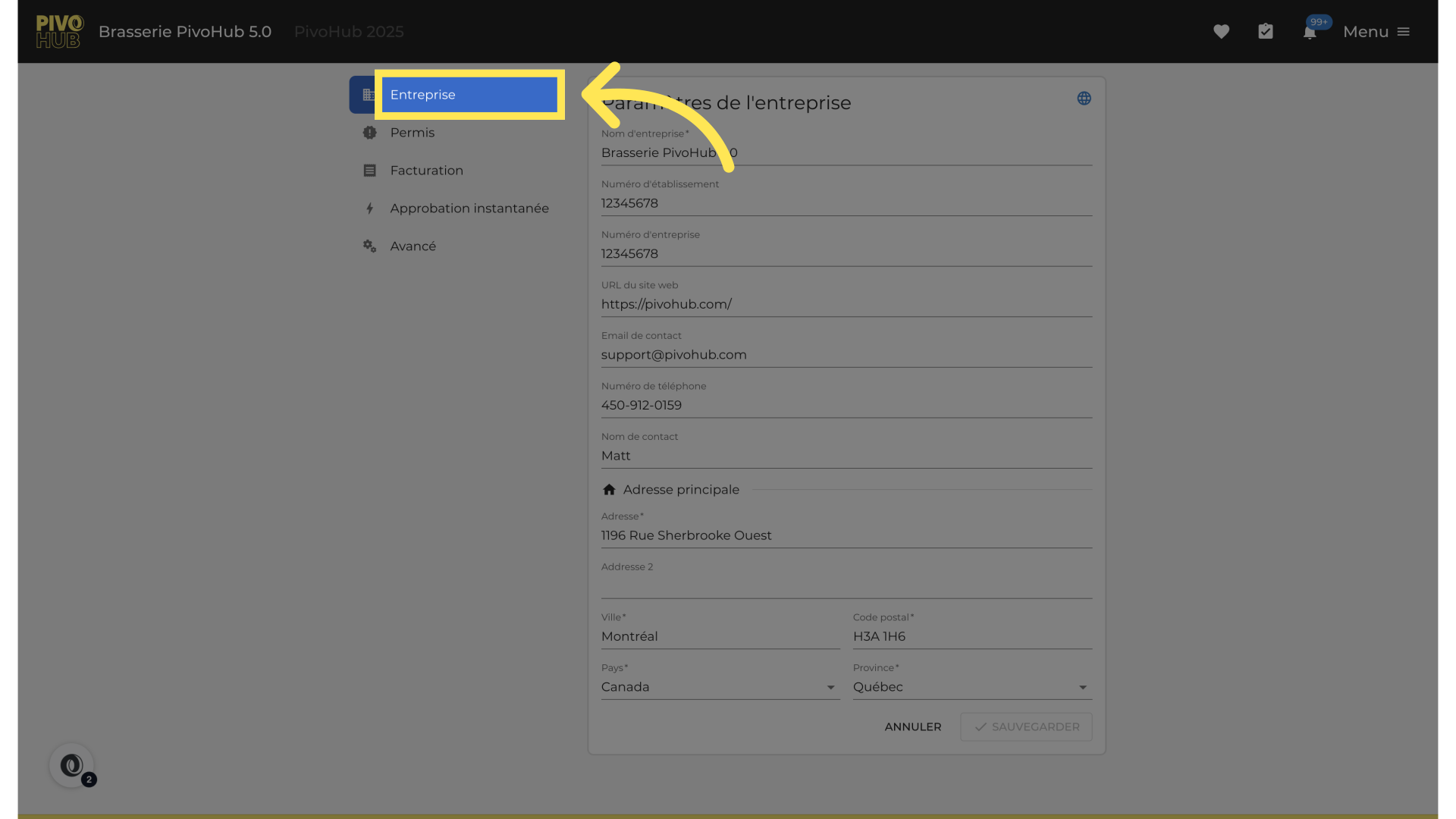The width and height of the screenshot is (1456, 819).
Task: Click the Email de contact field
Action: point(846,355)
